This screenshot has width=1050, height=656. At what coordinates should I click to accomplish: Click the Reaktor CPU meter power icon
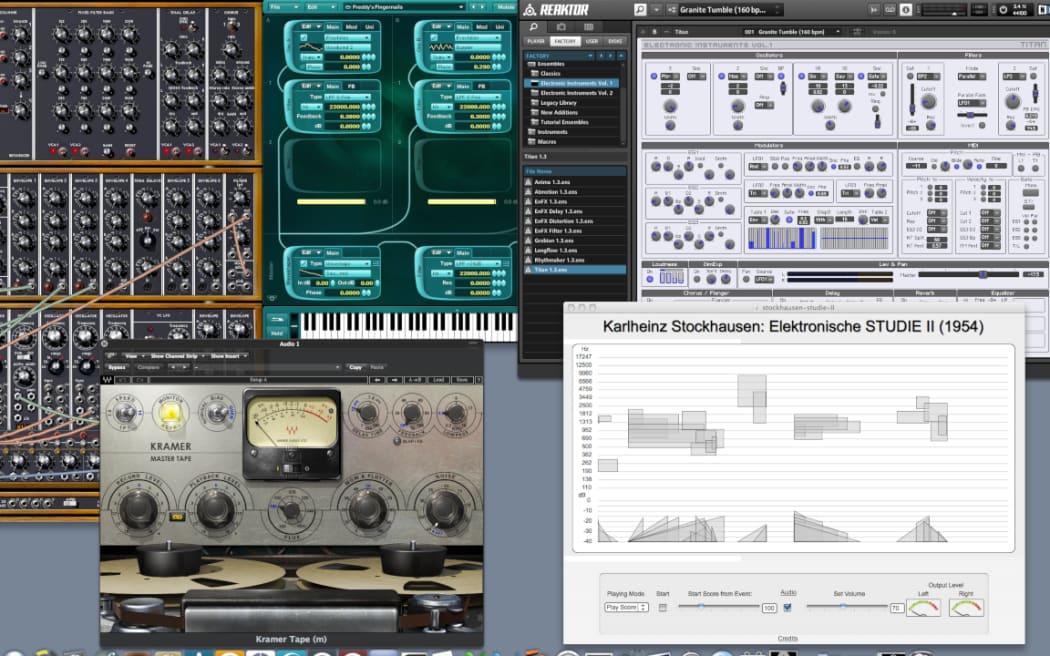tap(1003, 10)
